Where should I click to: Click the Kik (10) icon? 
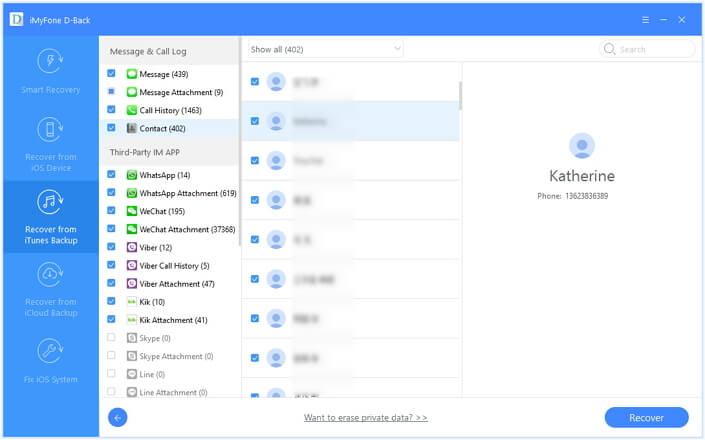(x=131, y=302)
